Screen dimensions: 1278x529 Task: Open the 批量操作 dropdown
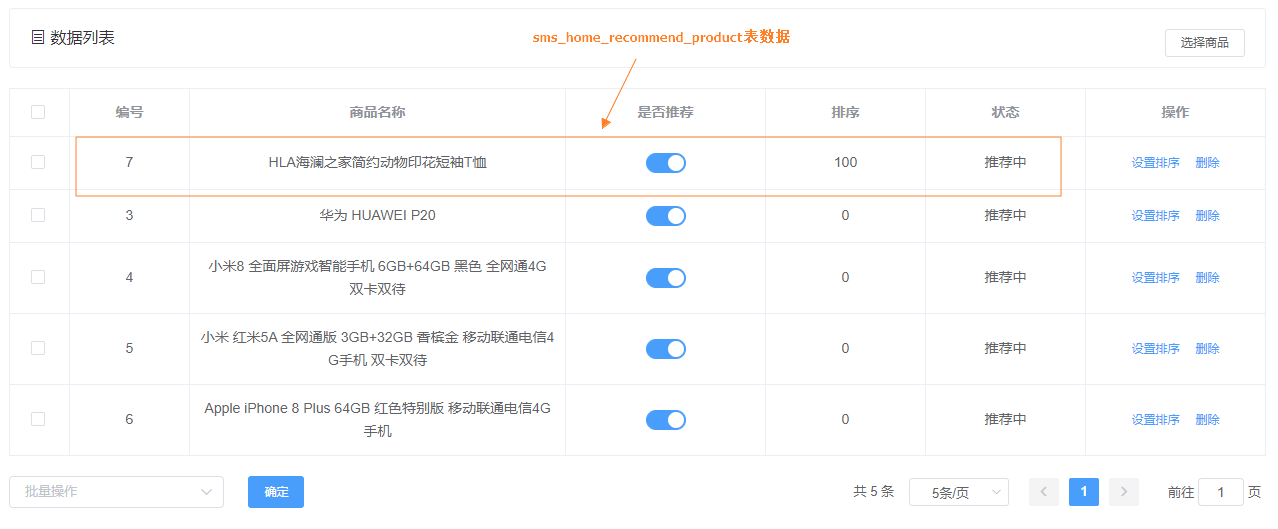pyautogui.click(x=116, y=492)
